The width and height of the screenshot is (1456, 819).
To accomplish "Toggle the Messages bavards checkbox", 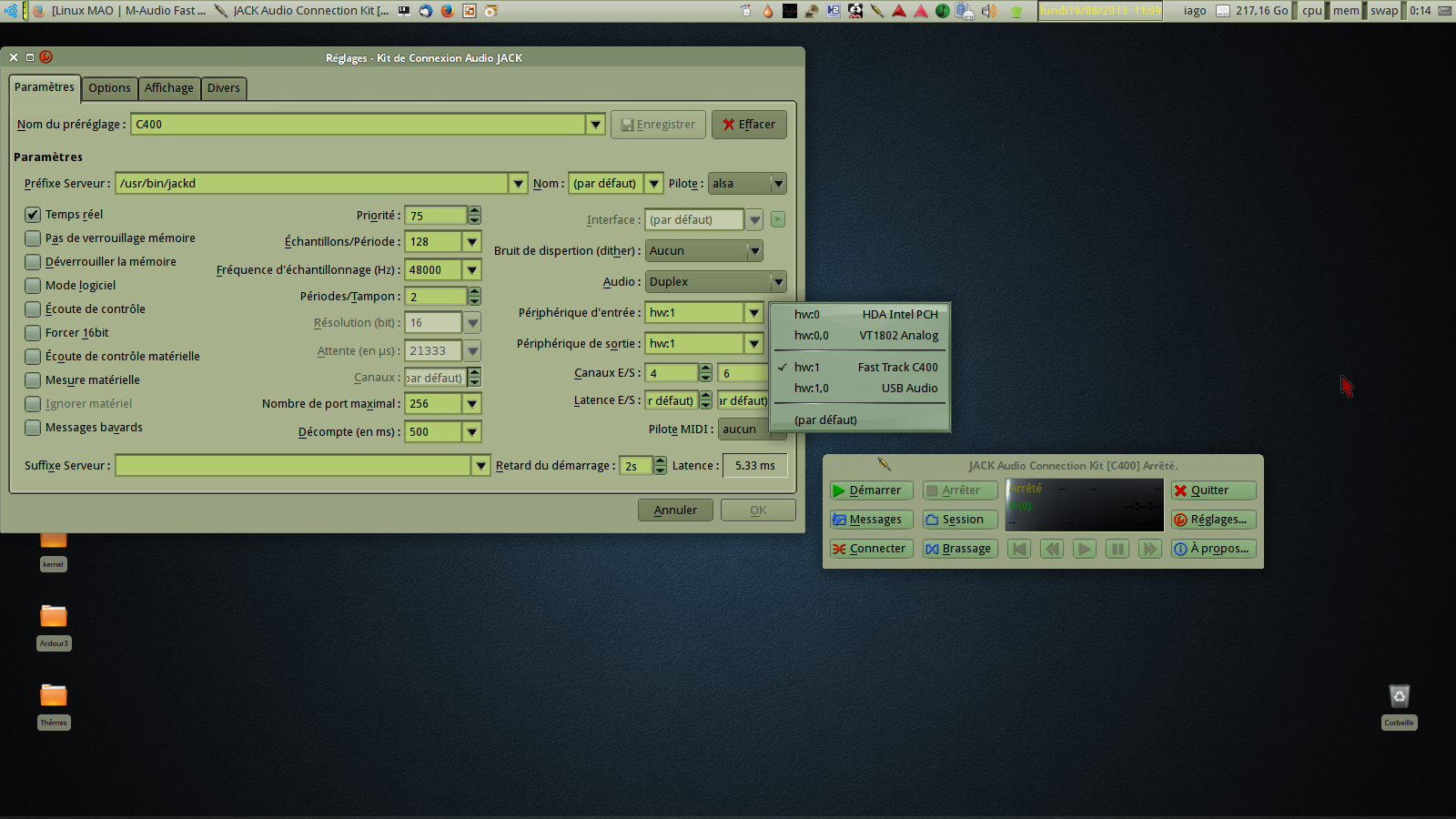I will pos(33,428).
